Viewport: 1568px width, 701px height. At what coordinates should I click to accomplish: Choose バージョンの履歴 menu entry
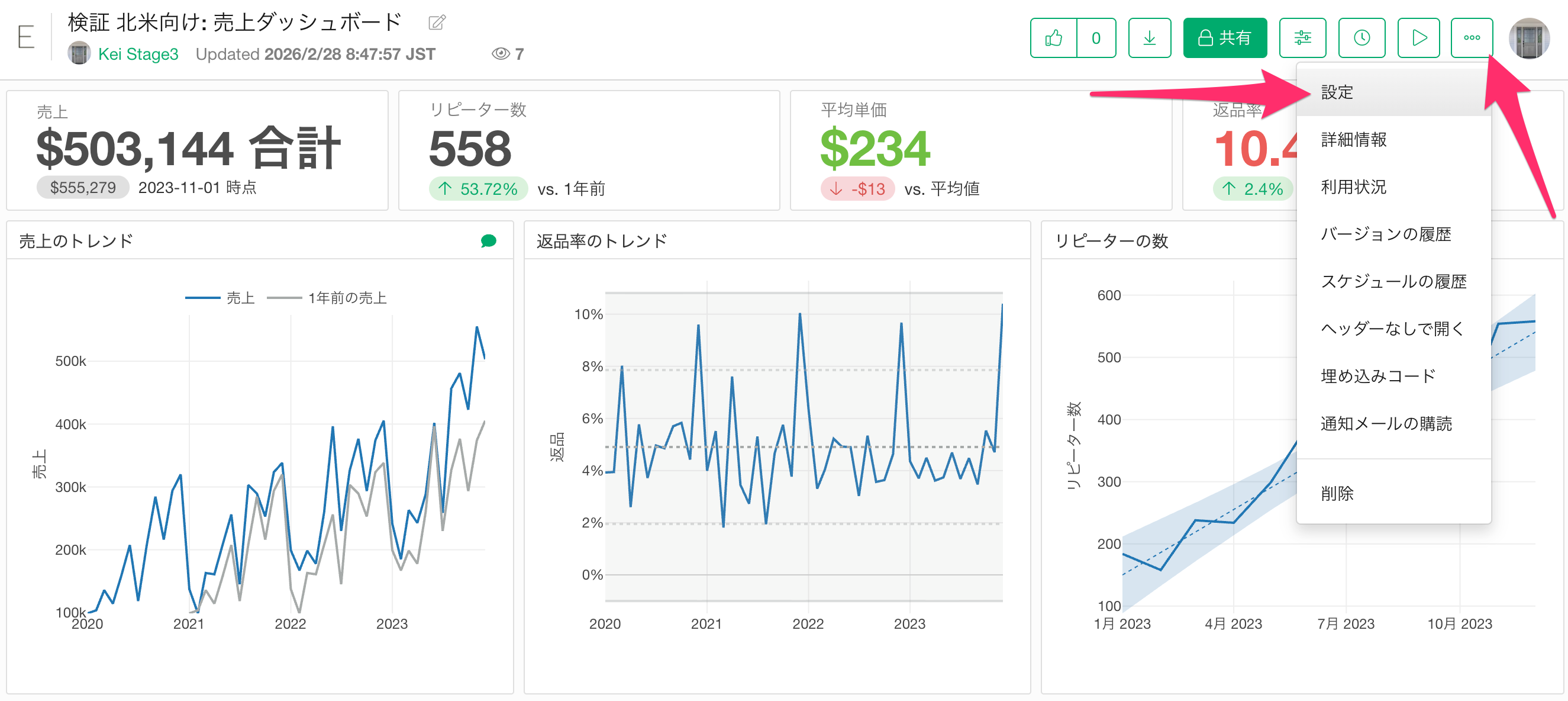(x=1385, y=234)
